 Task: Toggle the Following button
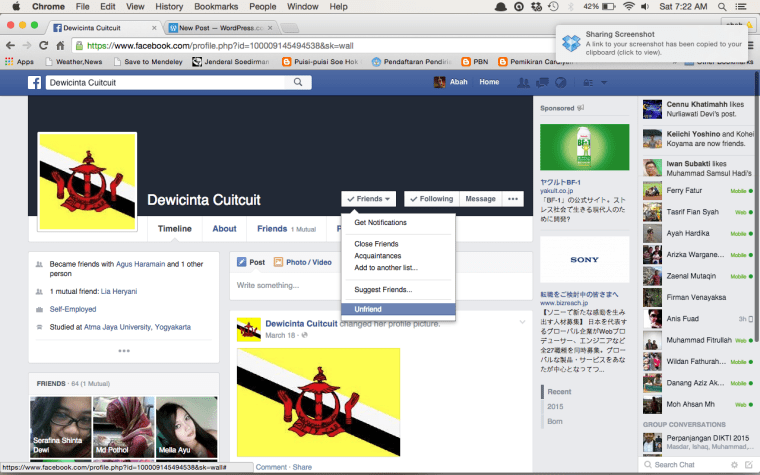pyautogui.click(x=431, y=199)
